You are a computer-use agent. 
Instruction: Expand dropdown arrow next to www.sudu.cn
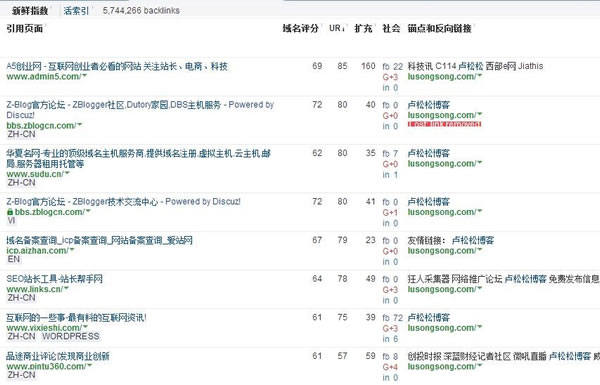point(67,173)
